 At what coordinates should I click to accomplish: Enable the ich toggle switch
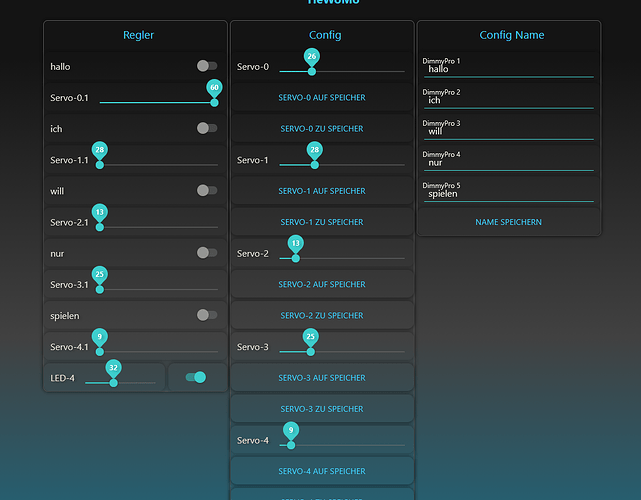[x=206, y=128]
